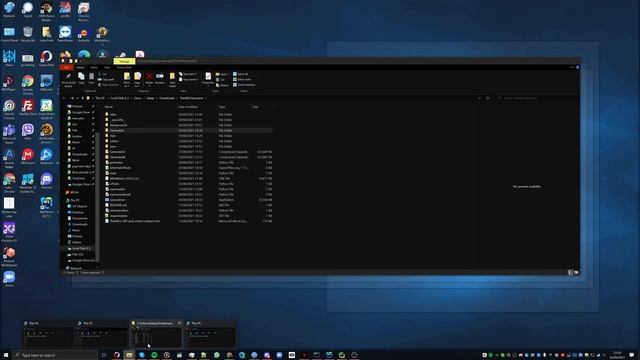This screenshot has width=640, height=360.
Task: Switch to the View ribbon tab
Action: coord(107,67)
